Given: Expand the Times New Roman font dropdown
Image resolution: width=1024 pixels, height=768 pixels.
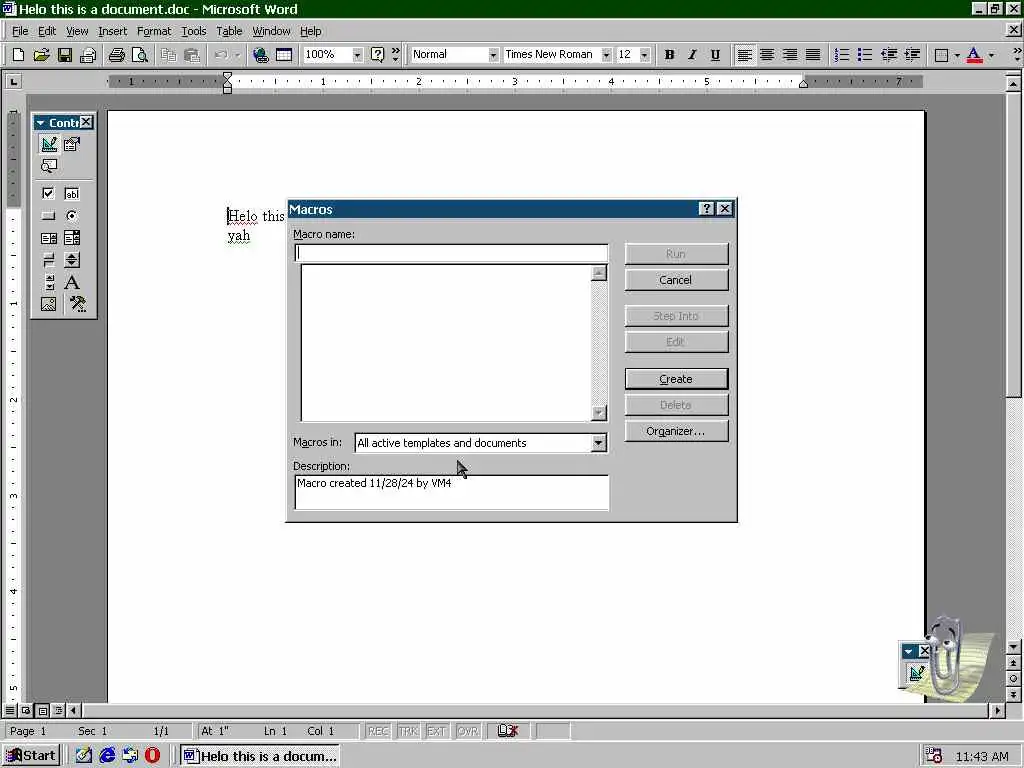Looking at the screenshot, I should pyautogui.click(x=606, y=55).
